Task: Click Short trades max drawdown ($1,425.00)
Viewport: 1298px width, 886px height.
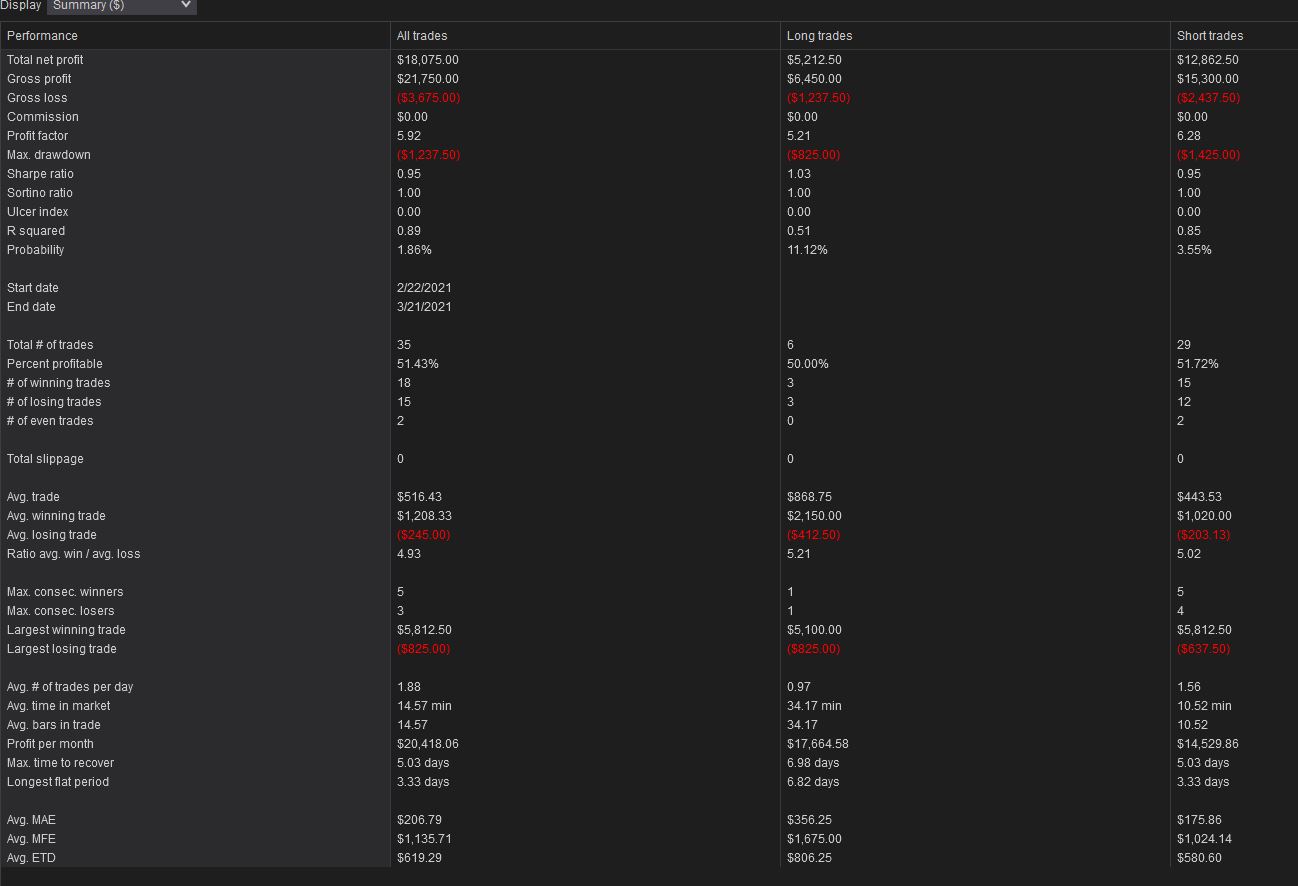Action: tap(1209, 155)
